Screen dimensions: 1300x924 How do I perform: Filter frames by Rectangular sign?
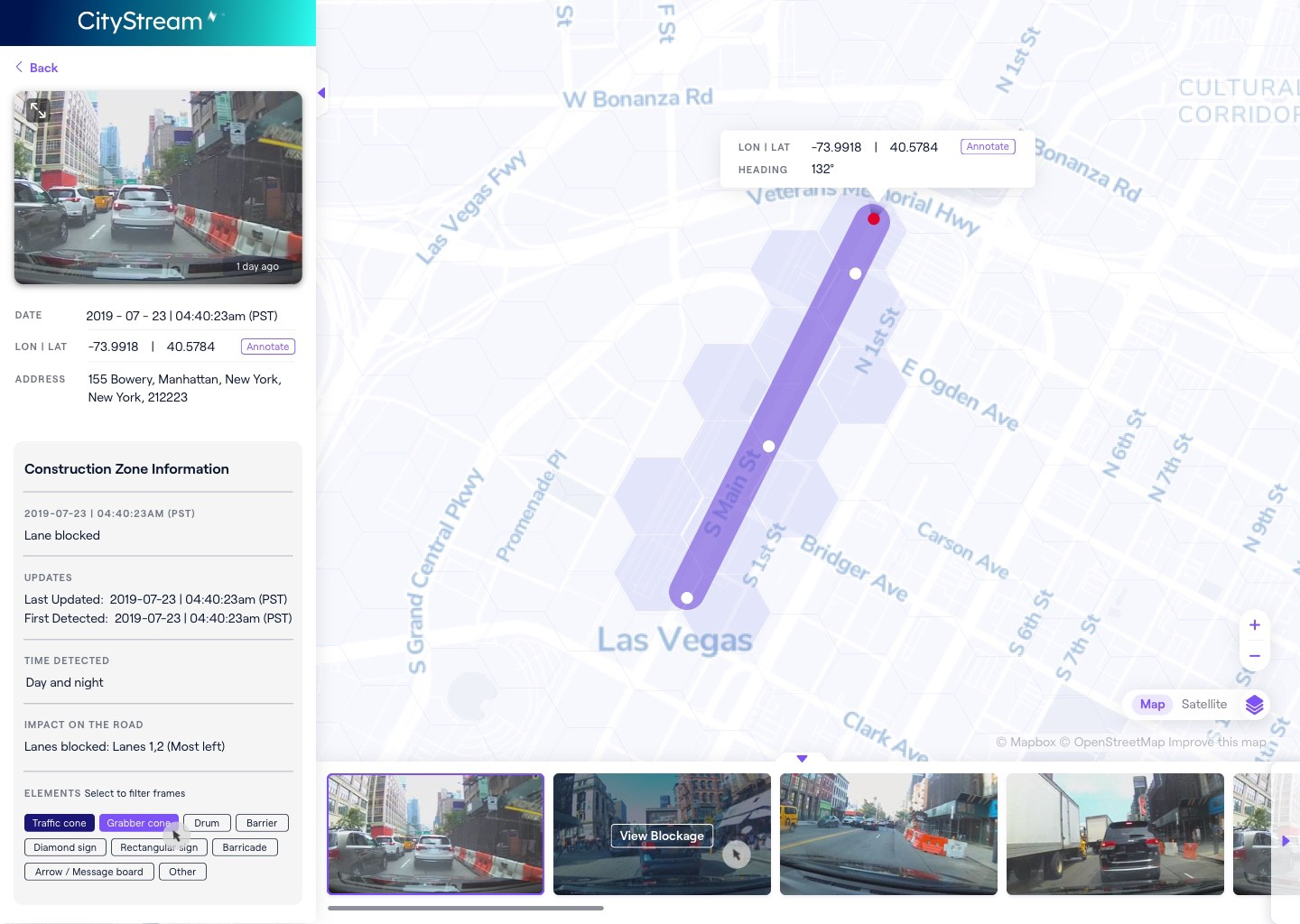(x=159, y=847)
